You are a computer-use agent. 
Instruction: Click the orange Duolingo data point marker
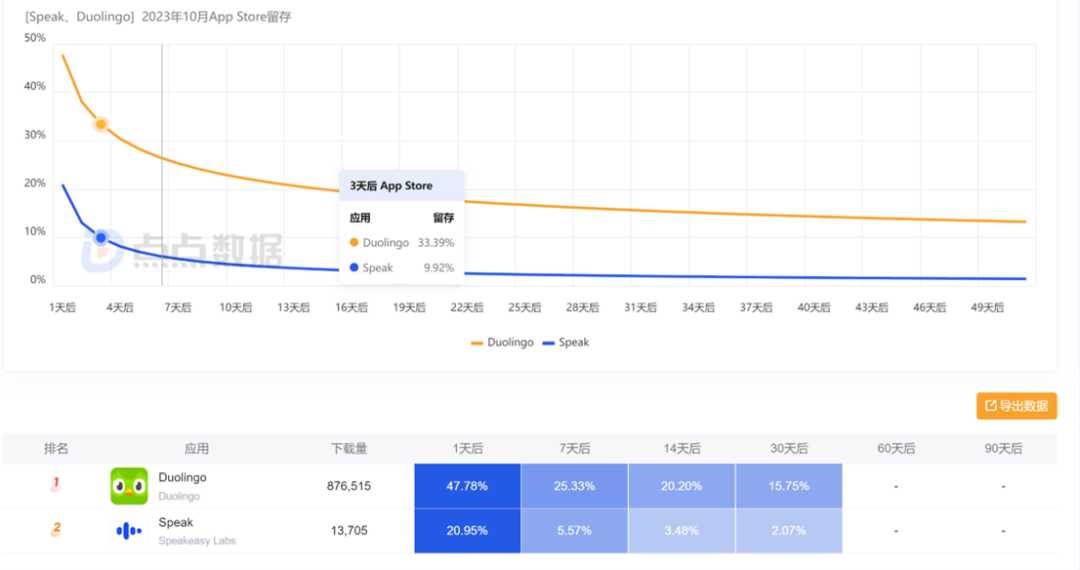(x=101, y=125)
